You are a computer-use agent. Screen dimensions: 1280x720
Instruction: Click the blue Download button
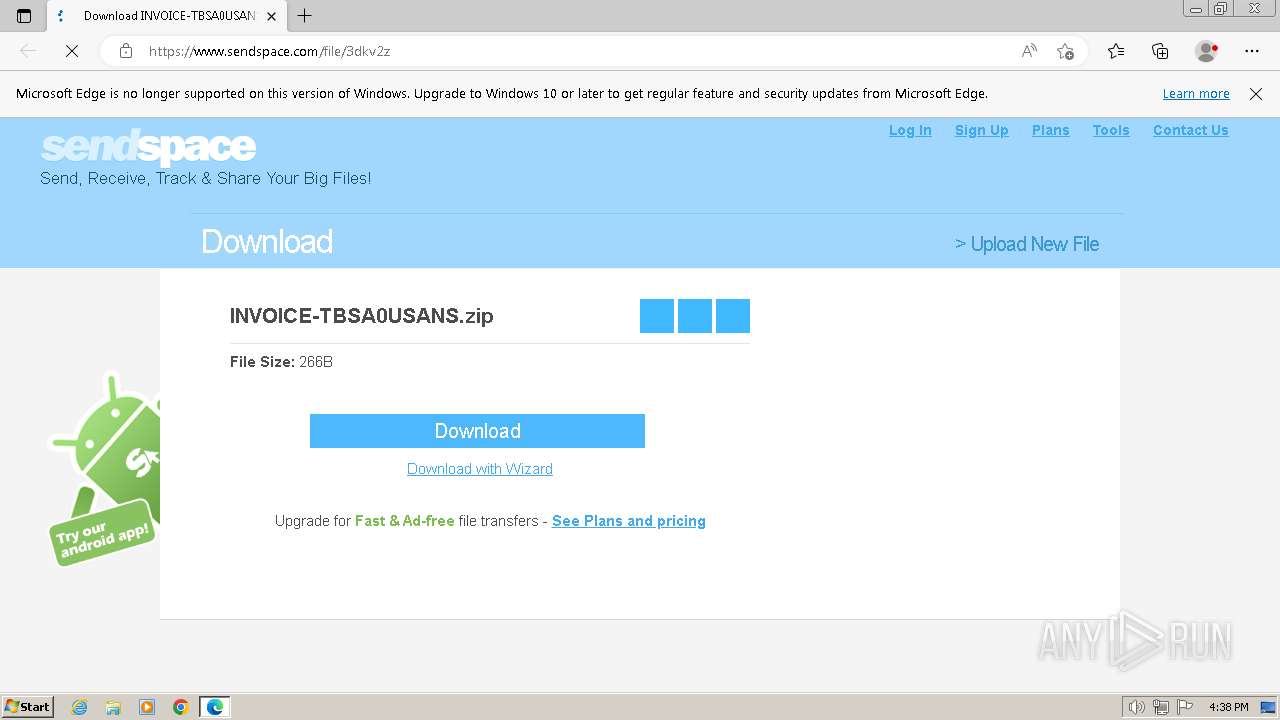click(477, 431)
